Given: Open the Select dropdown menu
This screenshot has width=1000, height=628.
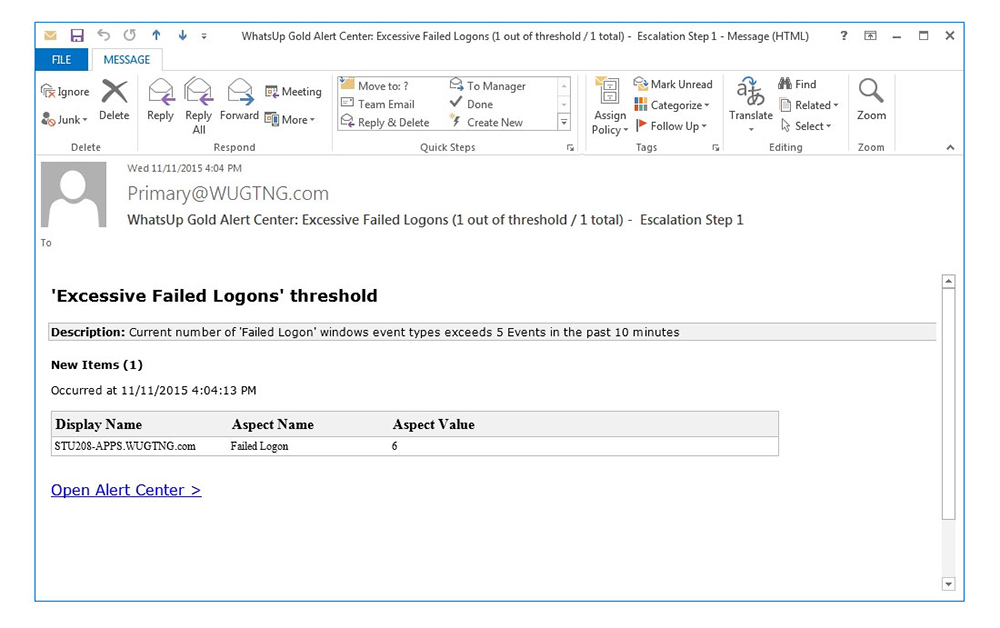Looking at the screenshot, I should 805,126.
